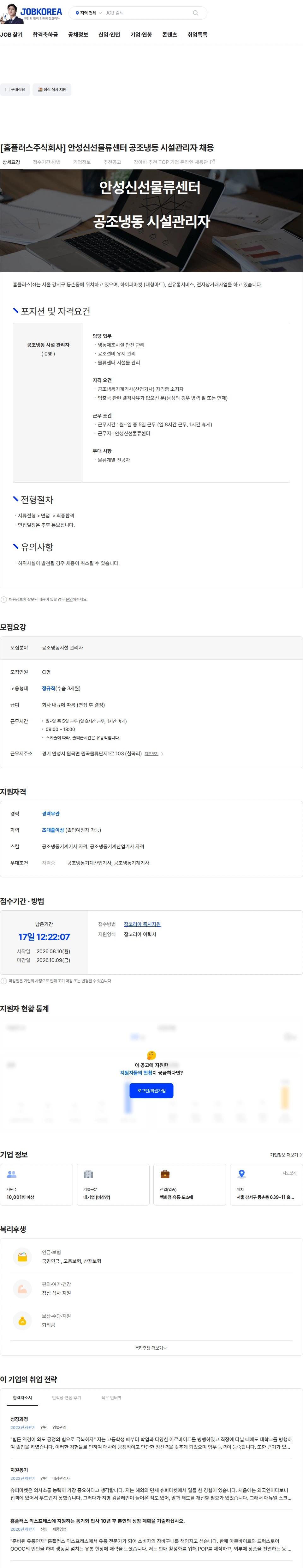Click the 산업(업종) briefcase icon

pyautogui.click(x=165, y=1174)
